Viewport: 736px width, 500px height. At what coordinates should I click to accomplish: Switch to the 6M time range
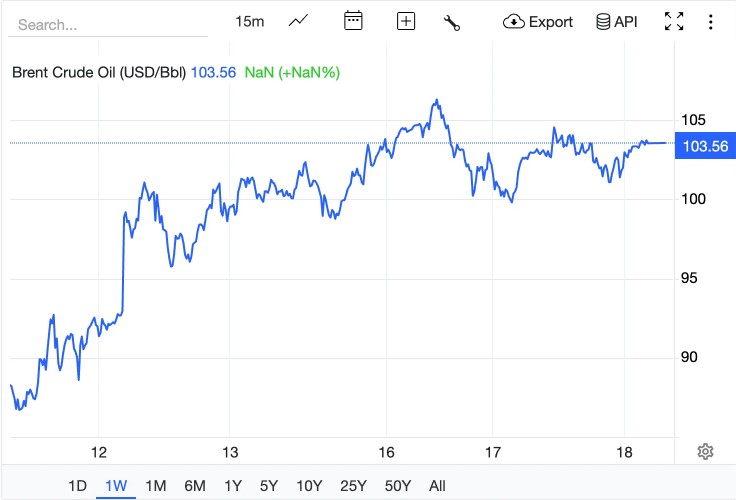tap(194, 486)
